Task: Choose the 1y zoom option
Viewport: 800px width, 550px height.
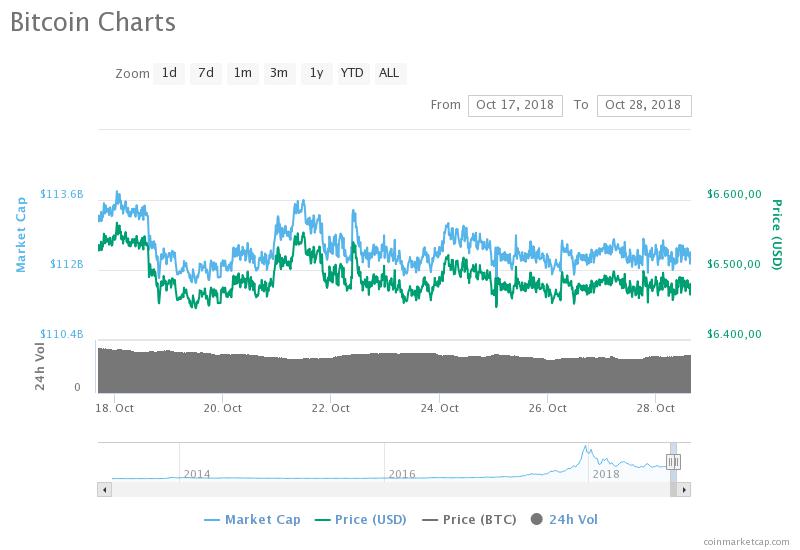Action: pyautogui.click(x=316, y=73)
